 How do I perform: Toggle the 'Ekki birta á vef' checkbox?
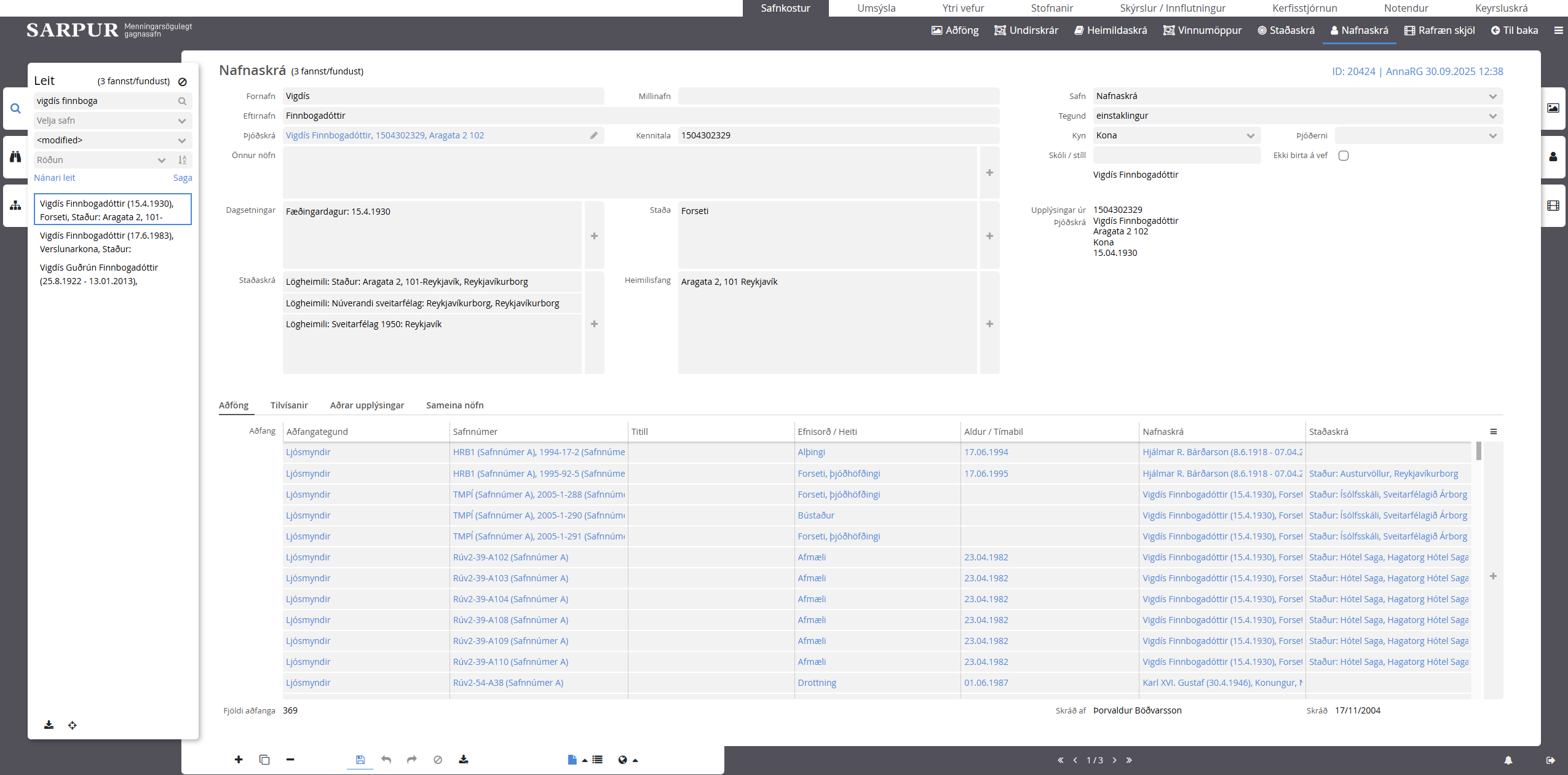tap(1344, 156)
